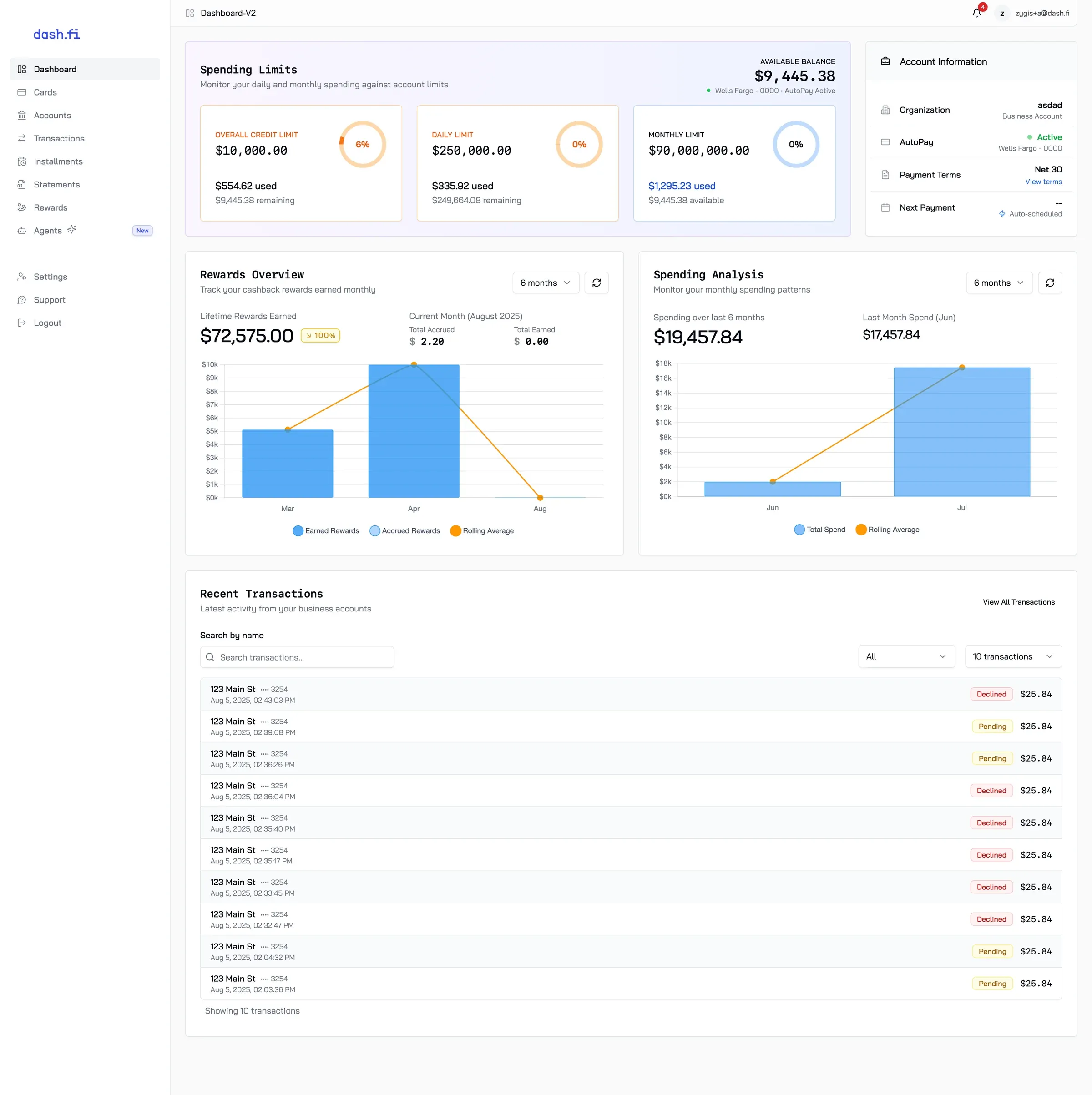Viewport: 1092px width, 1095px height.
Task: Click the user avatar with letter z
Action: tap(1002, 13)
